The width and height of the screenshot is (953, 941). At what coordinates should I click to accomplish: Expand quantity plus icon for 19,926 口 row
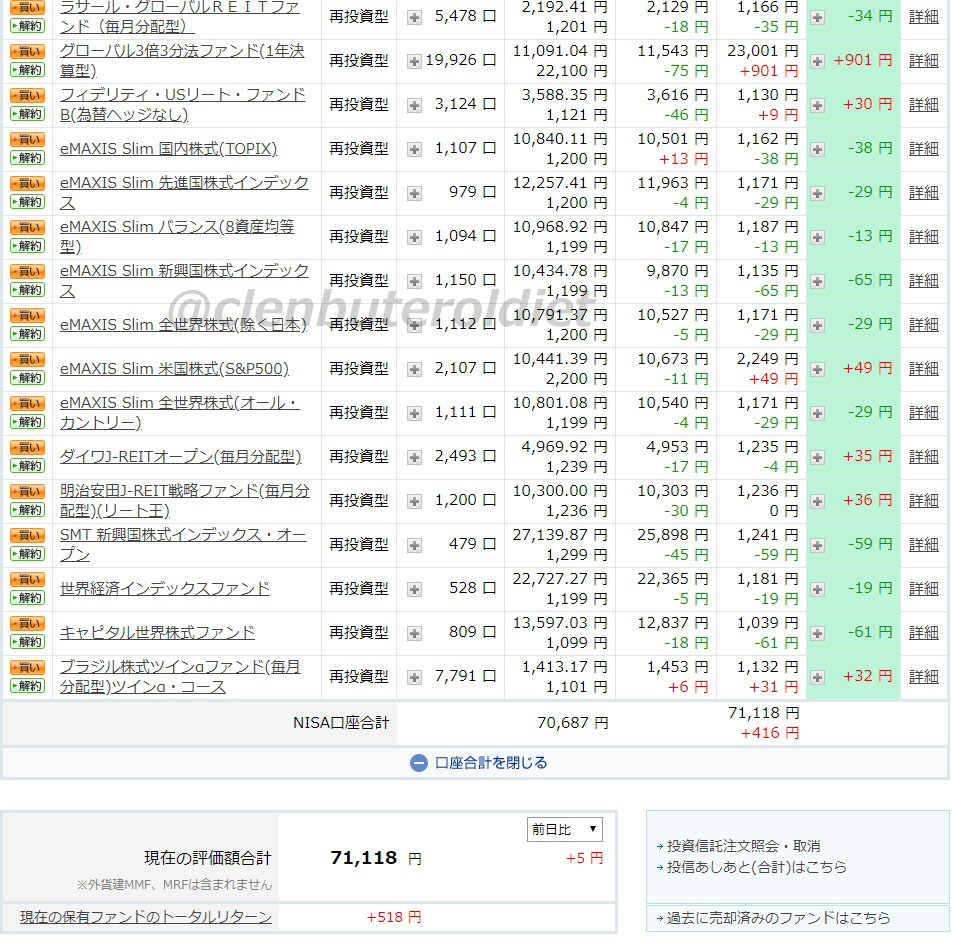tap(415, 61)
